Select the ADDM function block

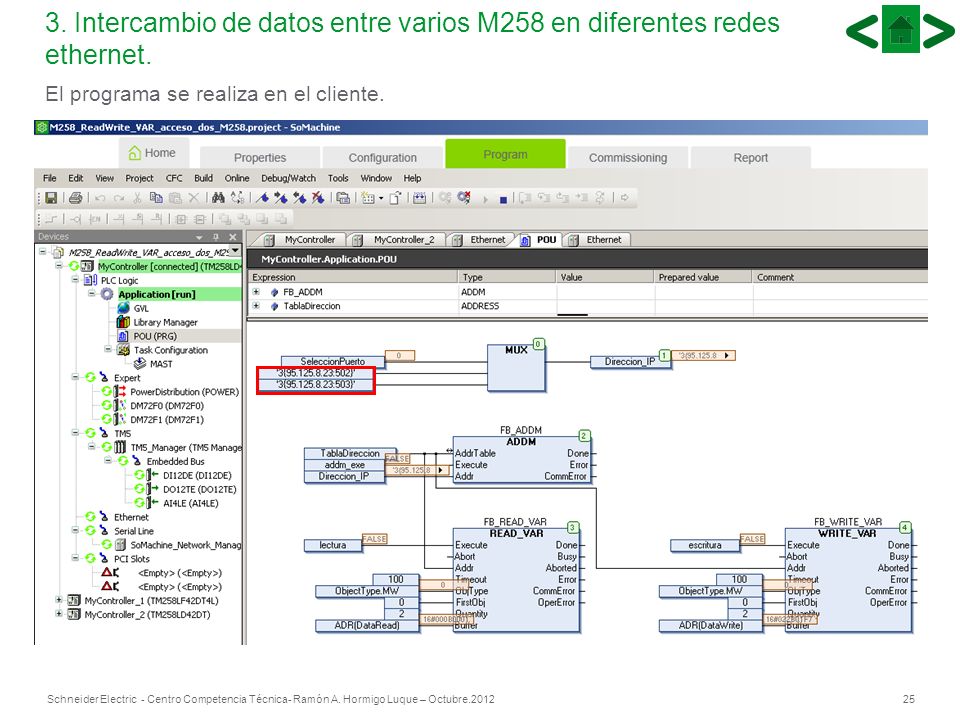pos(522,460)
